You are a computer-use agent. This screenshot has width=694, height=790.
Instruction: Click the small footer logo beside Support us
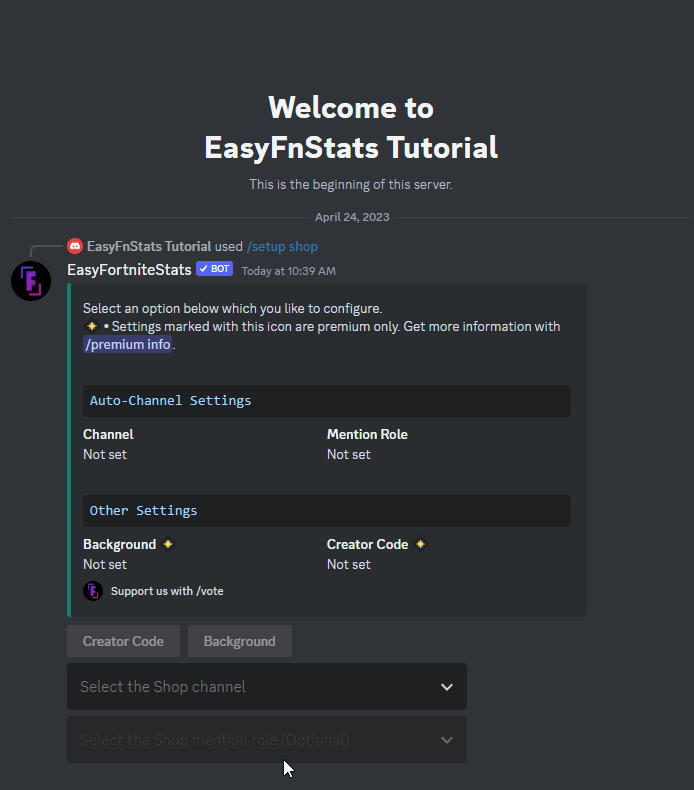pos(93,591)
